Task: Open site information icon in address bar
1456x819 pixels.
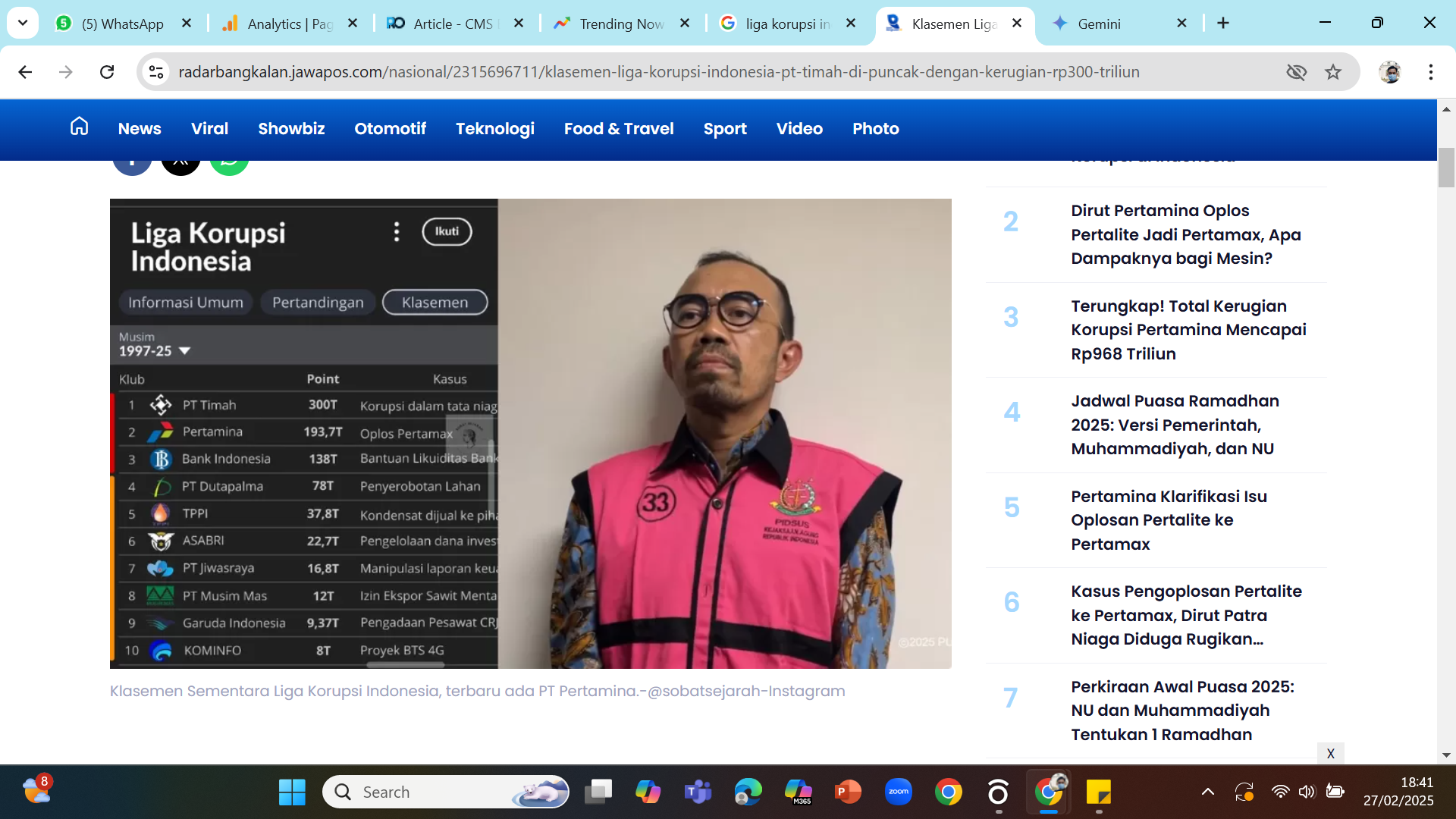Action: (156, 72)
